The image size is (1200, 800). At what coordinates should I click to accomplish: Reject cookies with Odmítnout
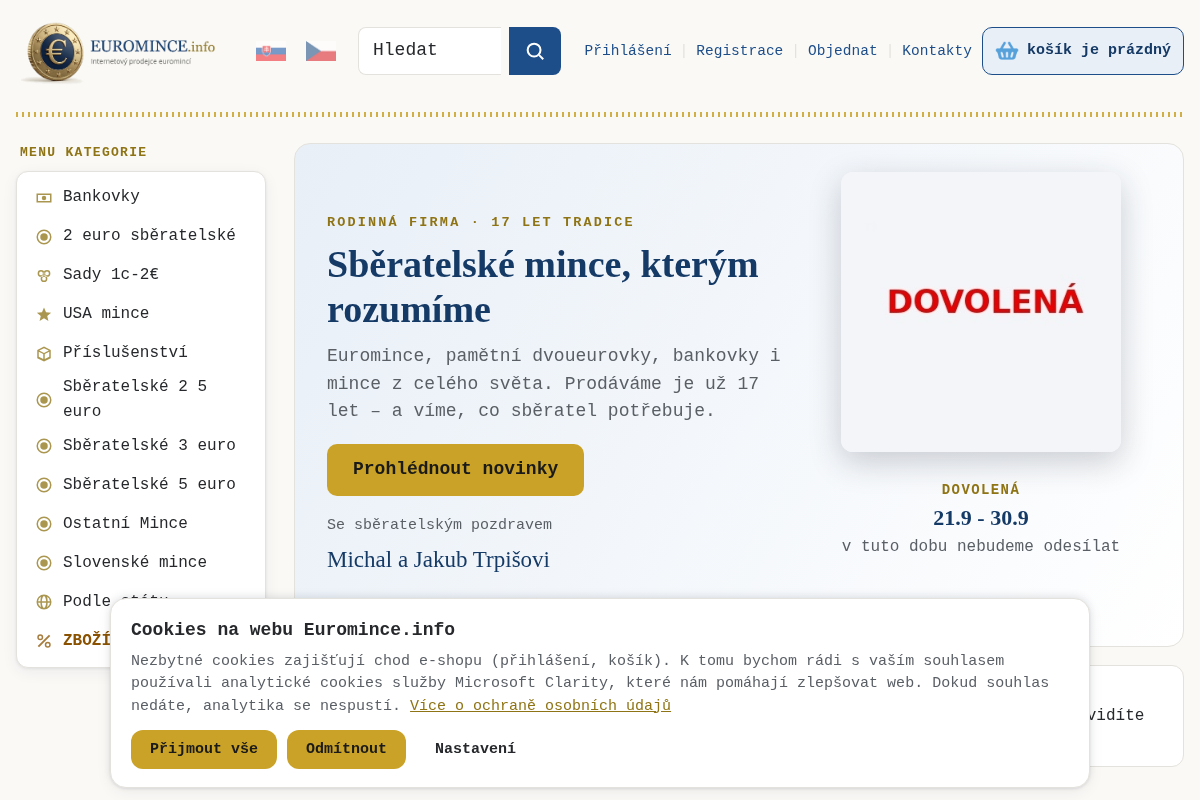tap(346, 750)
